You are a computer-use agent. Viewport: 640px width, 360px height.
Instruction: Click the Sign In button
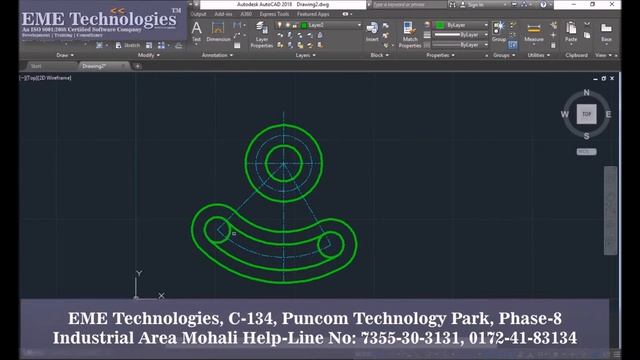475,4
